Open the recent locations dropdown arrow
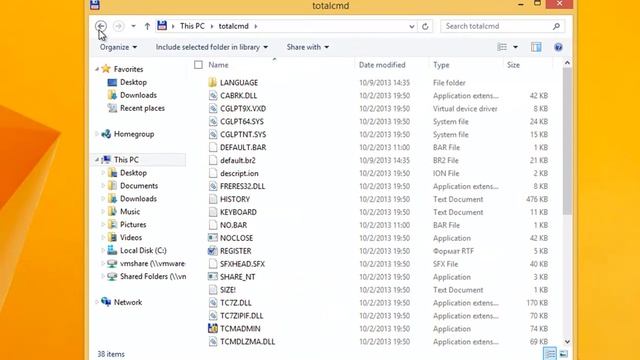The height and width of the screenshot is (360, 640). 133,26
